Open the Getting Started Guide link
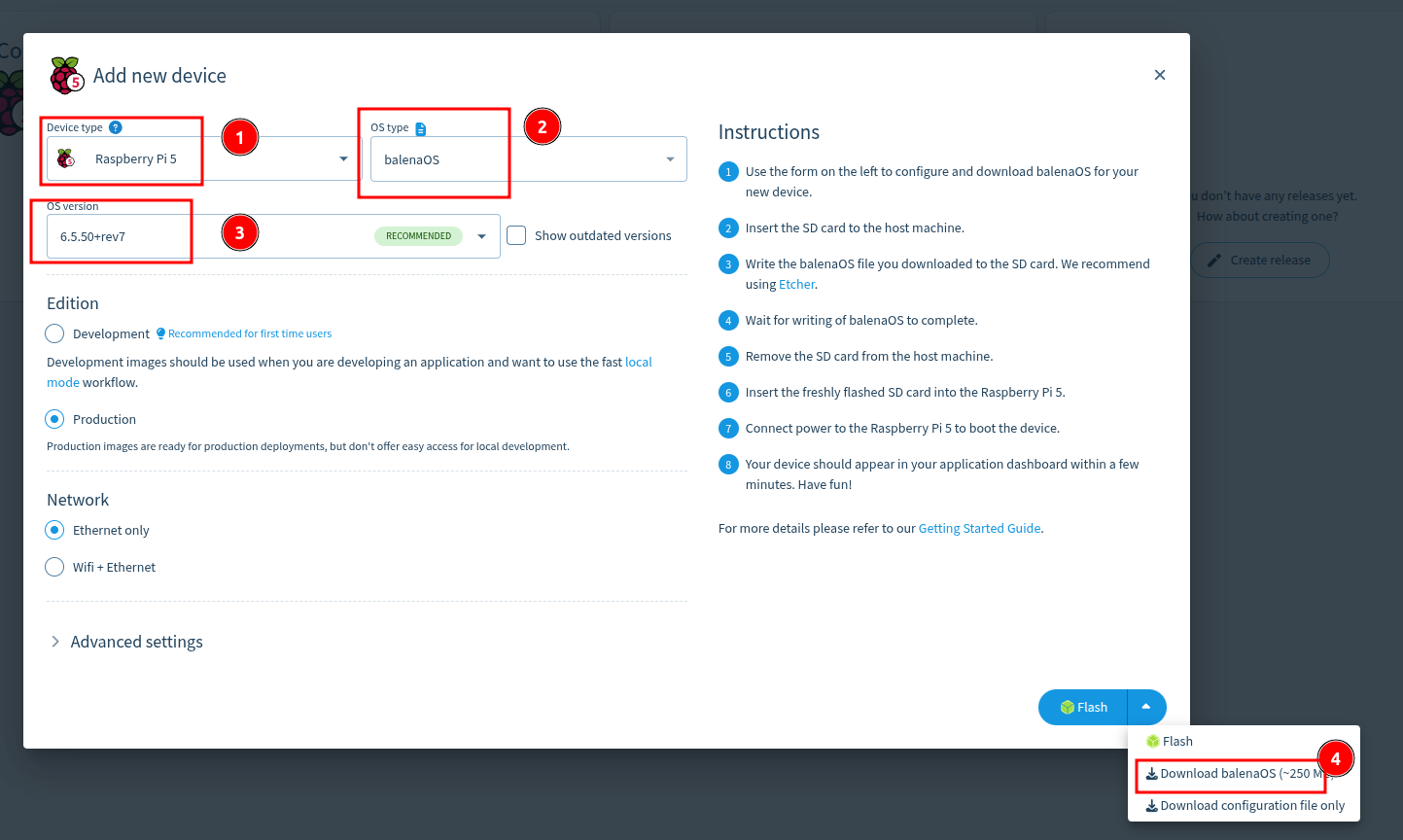Screen dimensions: 1403x840 pyautogui.click(x=979, y=528)
